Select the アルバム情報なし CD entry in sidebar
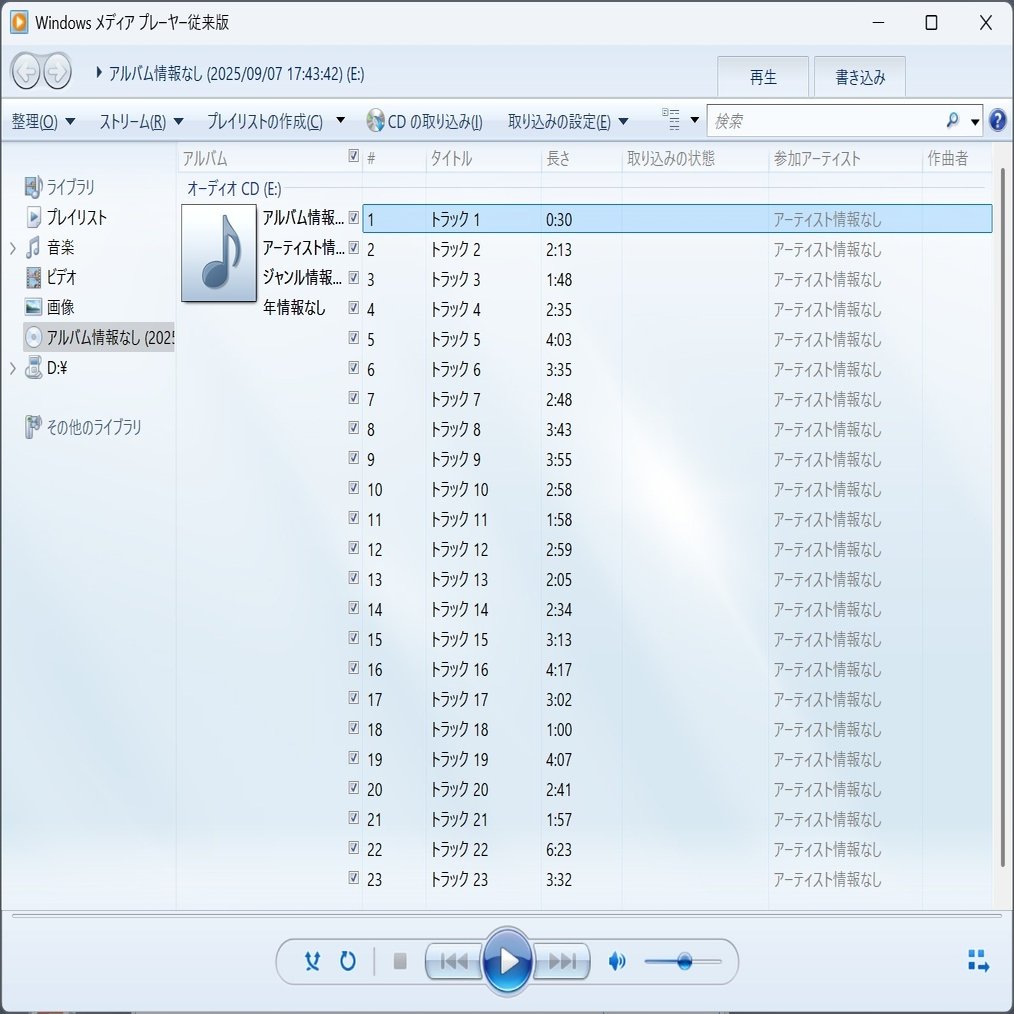 [99, 337]
